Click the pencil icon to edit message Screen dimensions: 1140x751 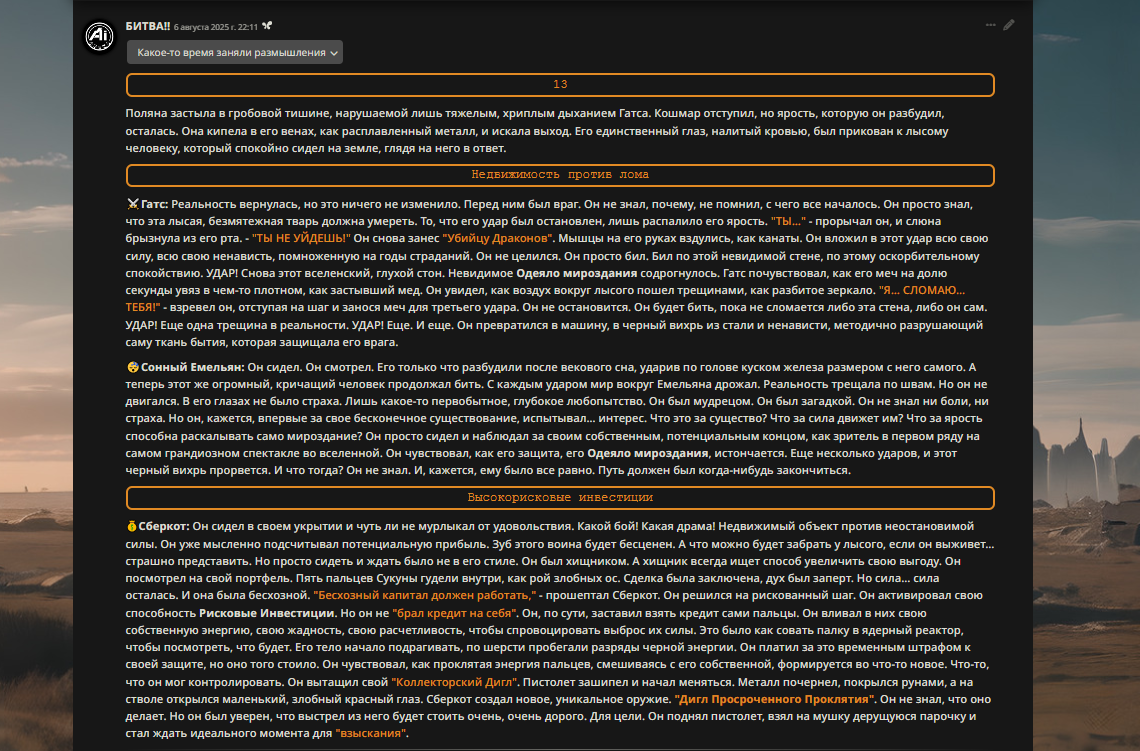pyautogui.click(x=1009, y=25)
